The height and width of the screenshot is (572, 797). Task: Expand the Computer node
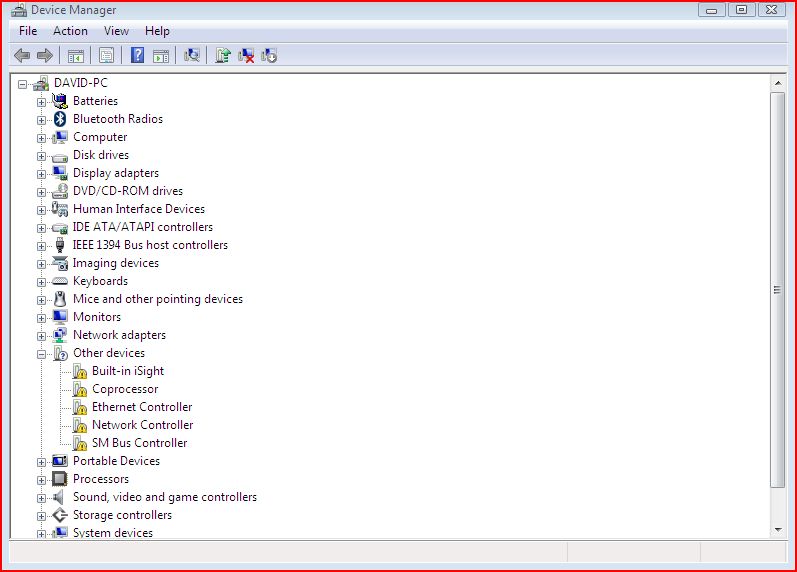tap(41, 138)
